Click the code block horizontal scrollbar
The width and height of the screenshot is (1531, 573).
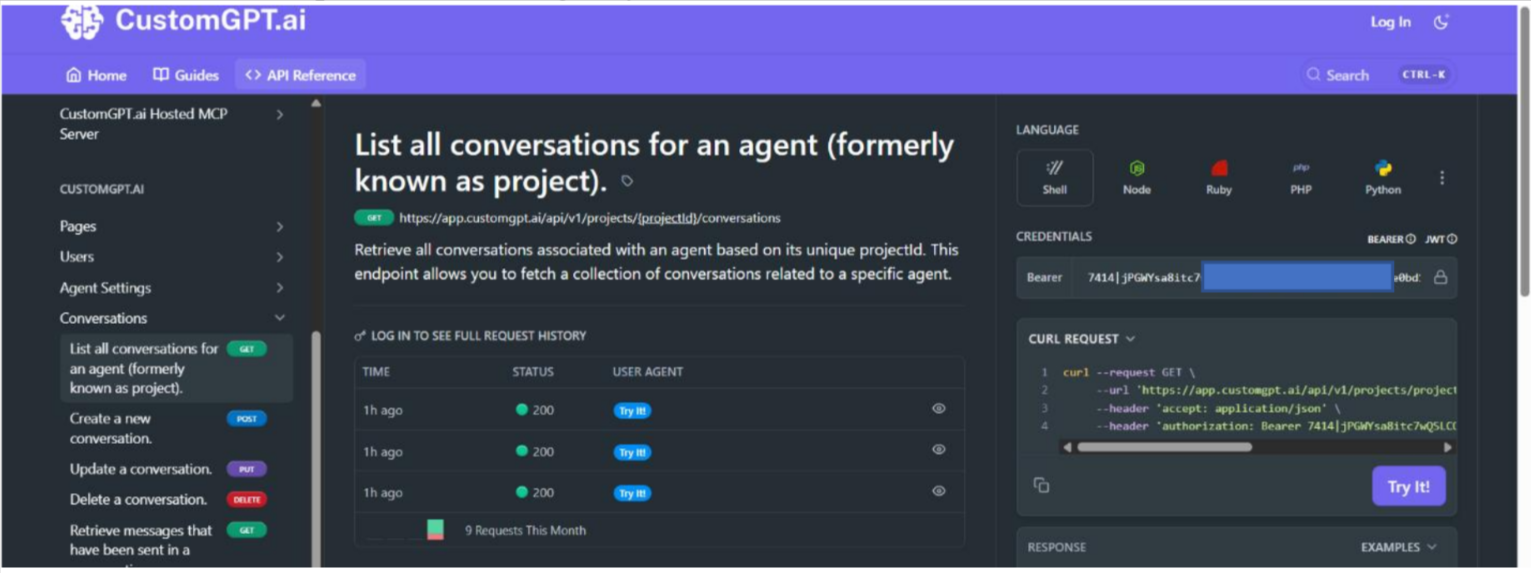point(1164,447)
